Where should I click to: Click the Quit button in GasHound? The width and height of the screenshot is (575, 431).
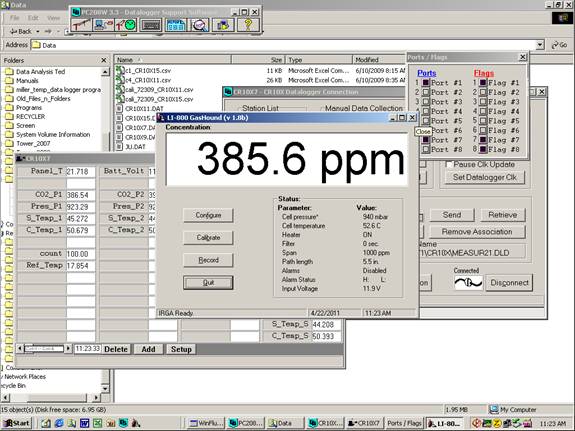208,283
